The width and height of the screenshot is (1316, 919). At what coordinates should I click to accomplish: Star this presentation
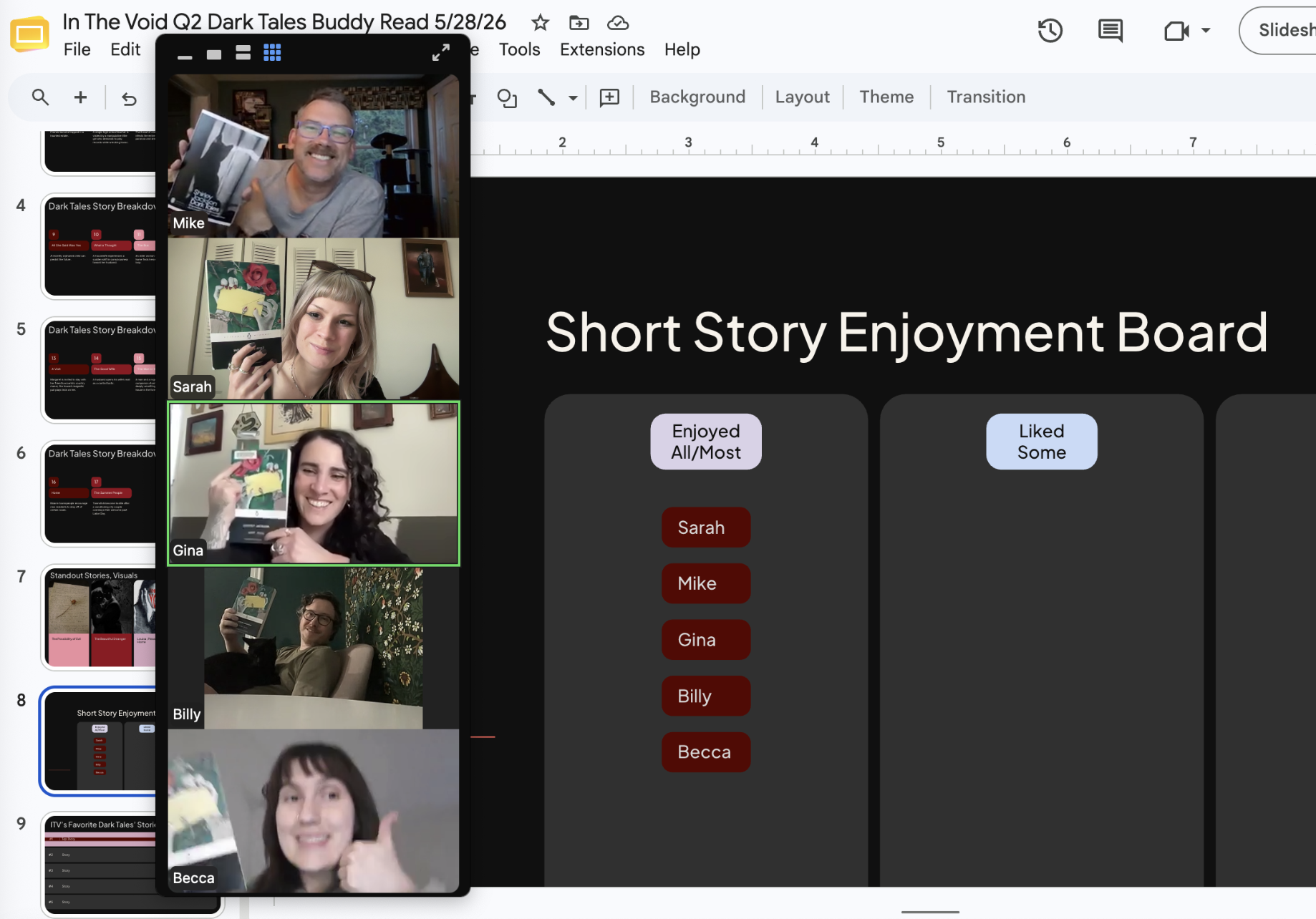(x=540, y=23)
